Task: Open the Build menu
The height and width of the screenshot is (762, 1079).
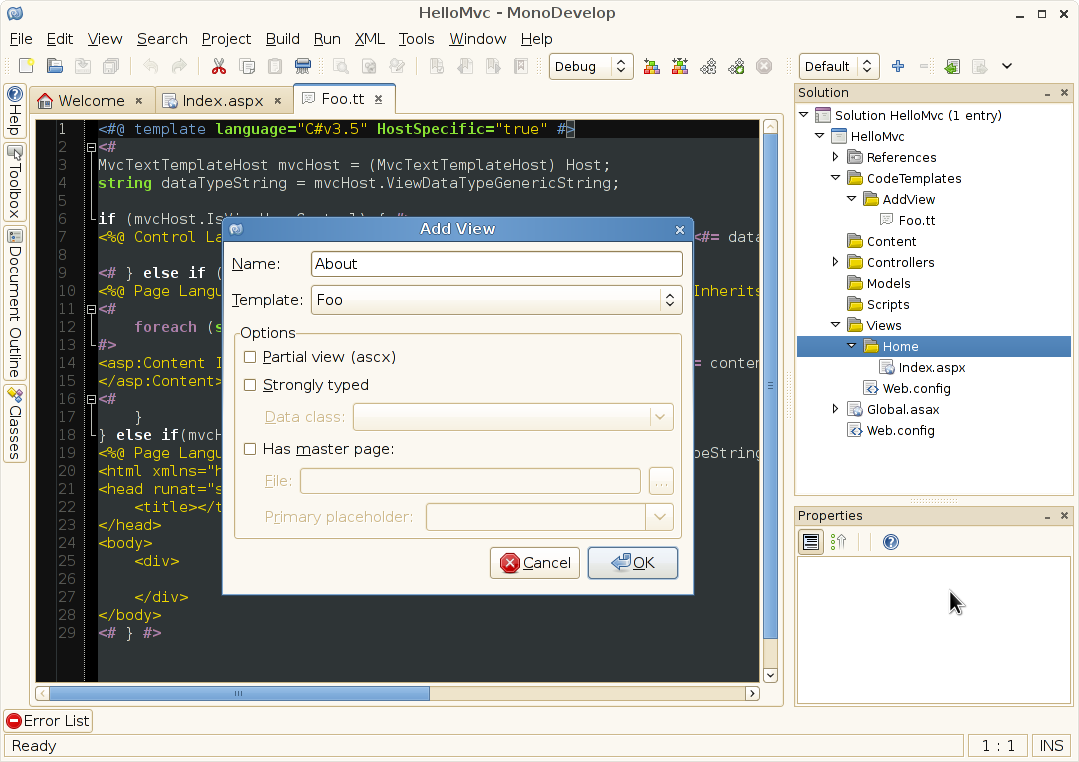Action: [282, 39]
